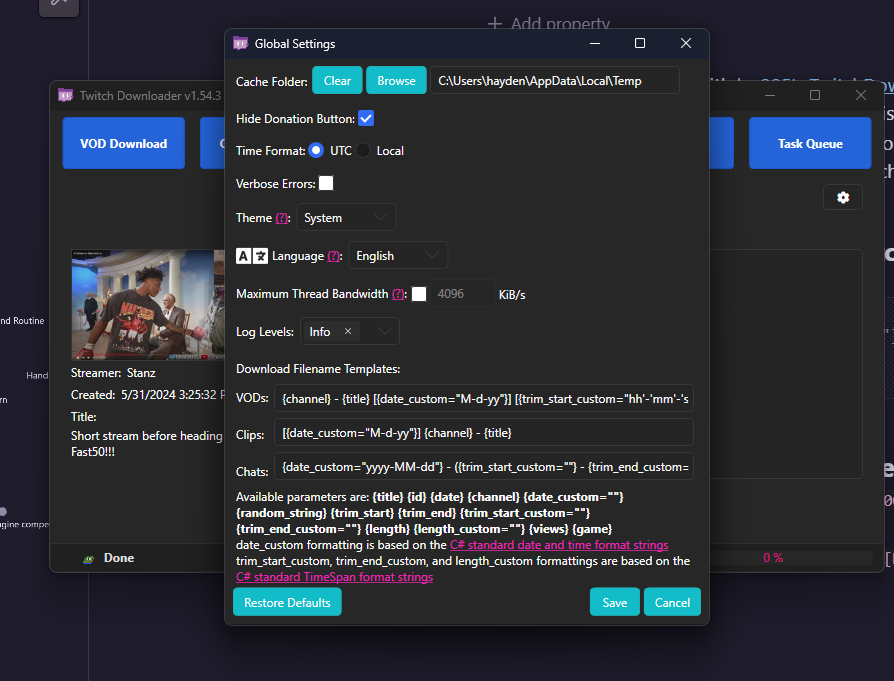Click the Twitch Downloader title bar icon
The width and height of the screenshot is (894, 681).
point(66,95)
